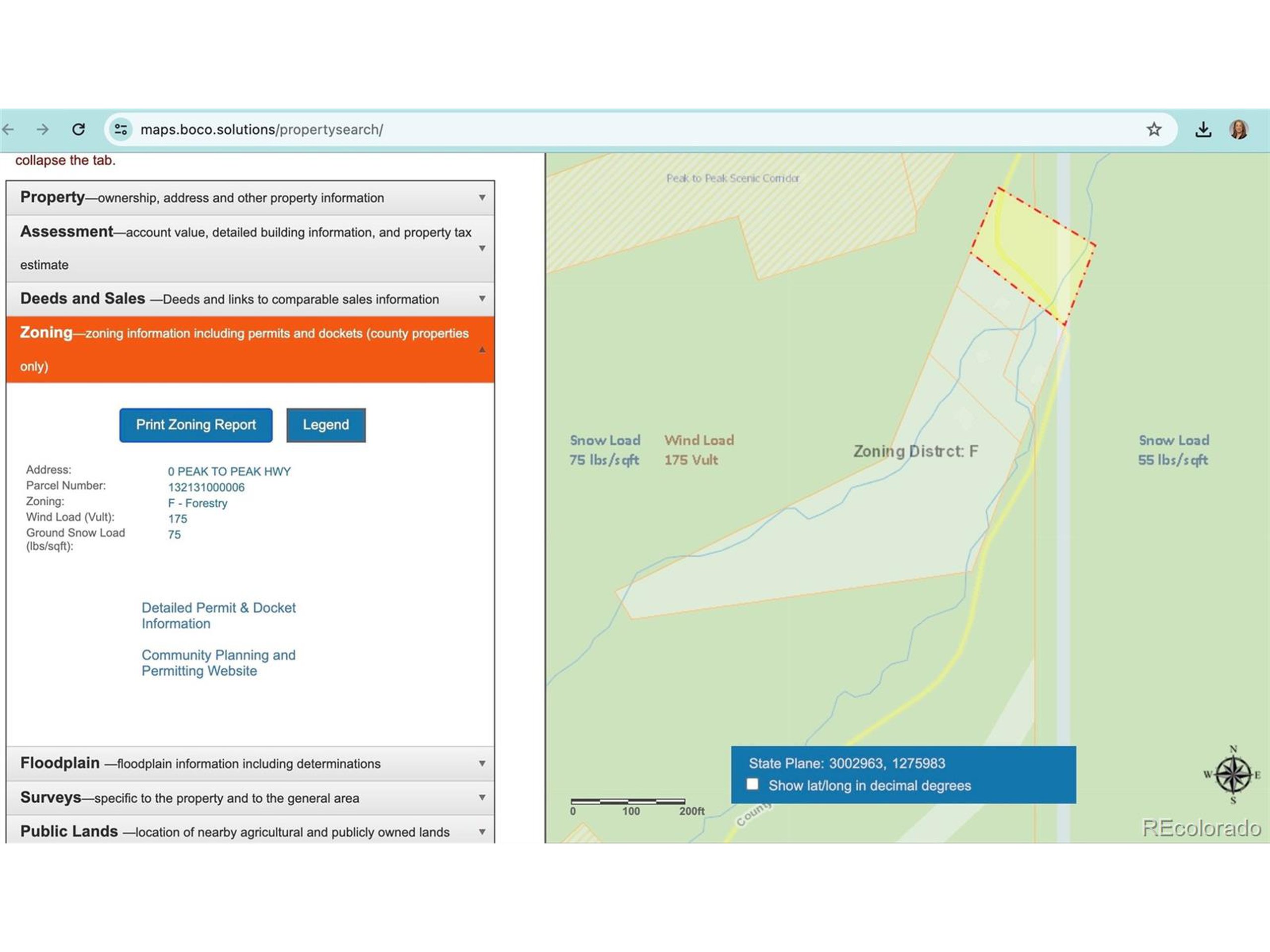
Task: Bookmark page with the star icon
Action: 1153,130
